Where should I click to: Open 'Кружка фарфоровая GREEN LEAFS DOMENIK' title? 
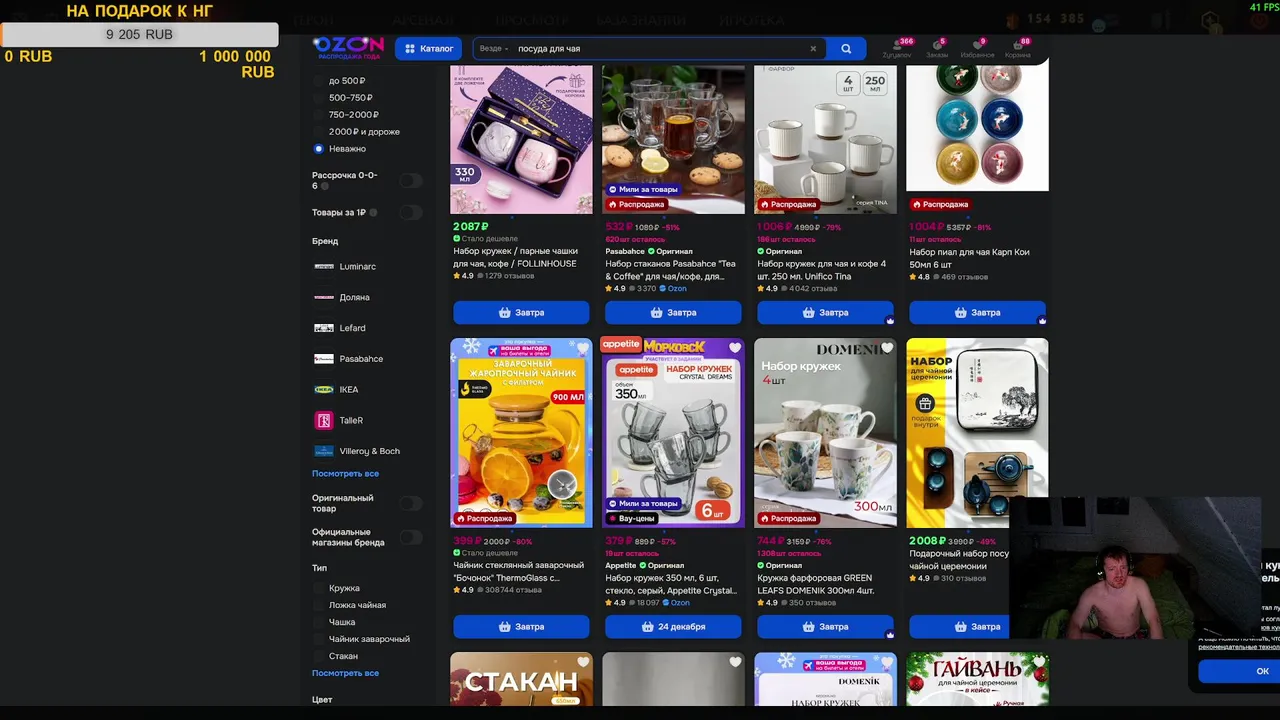[x=816, y=584]
